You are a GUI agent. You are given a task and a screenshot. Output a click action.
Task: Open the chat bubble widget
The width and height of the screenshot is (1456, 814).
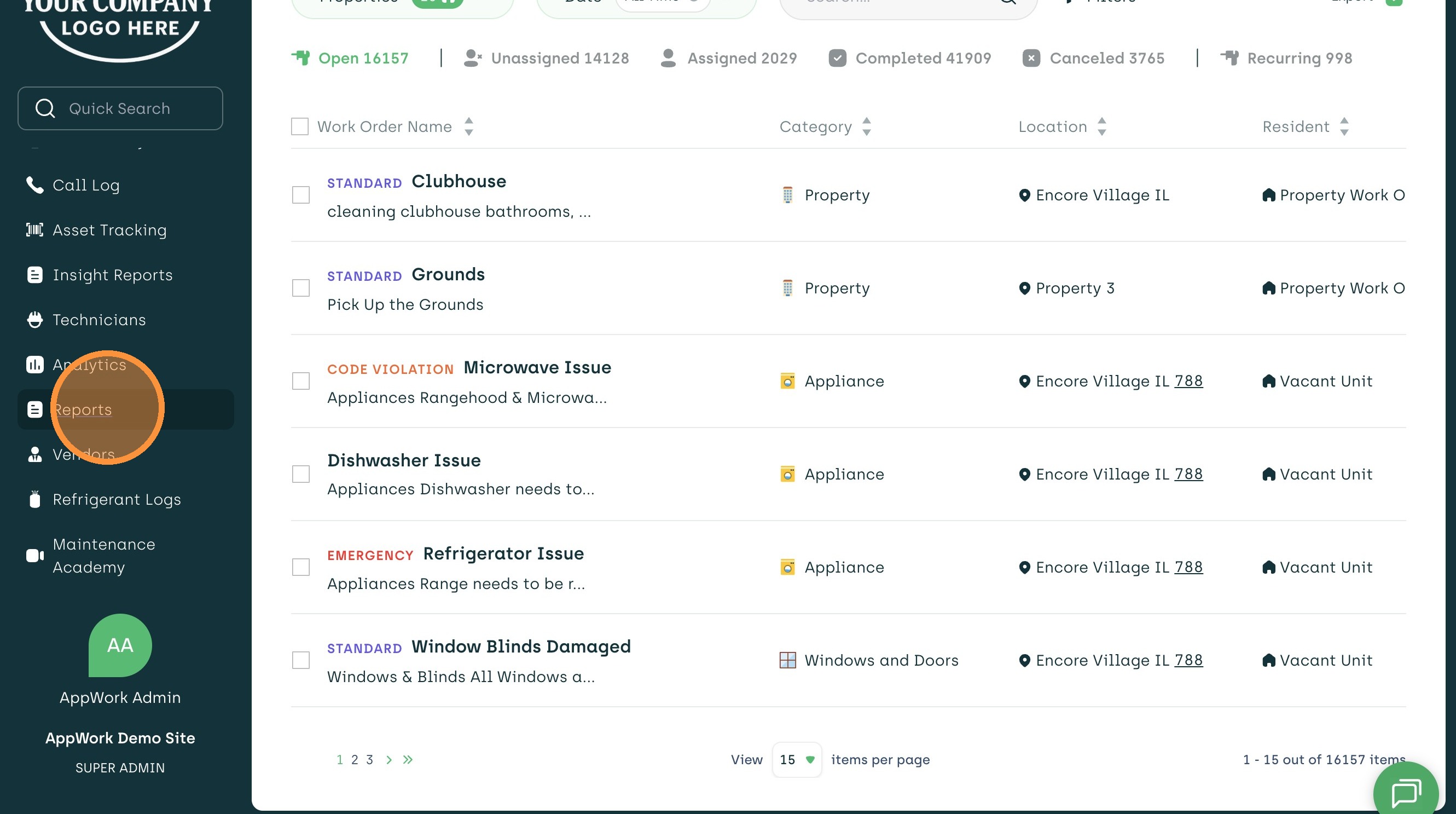coord(1406,792)
